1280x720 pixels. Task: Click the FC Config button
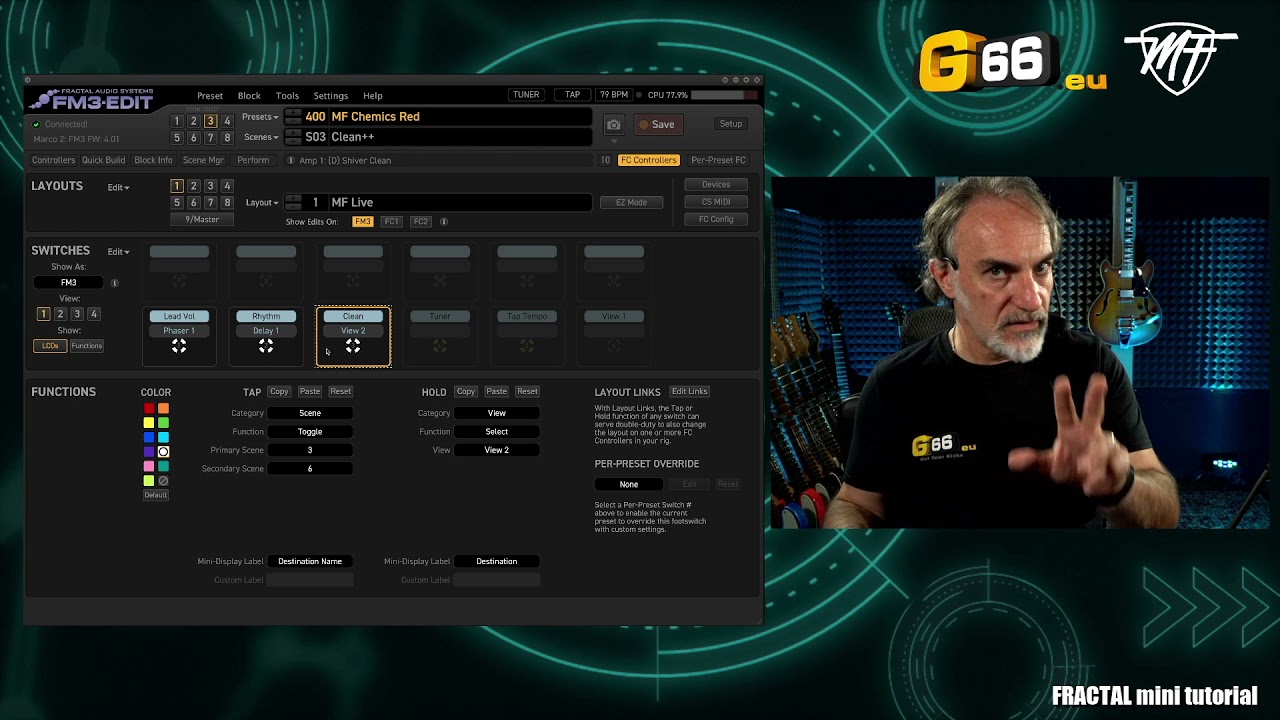tap(716, 219)
